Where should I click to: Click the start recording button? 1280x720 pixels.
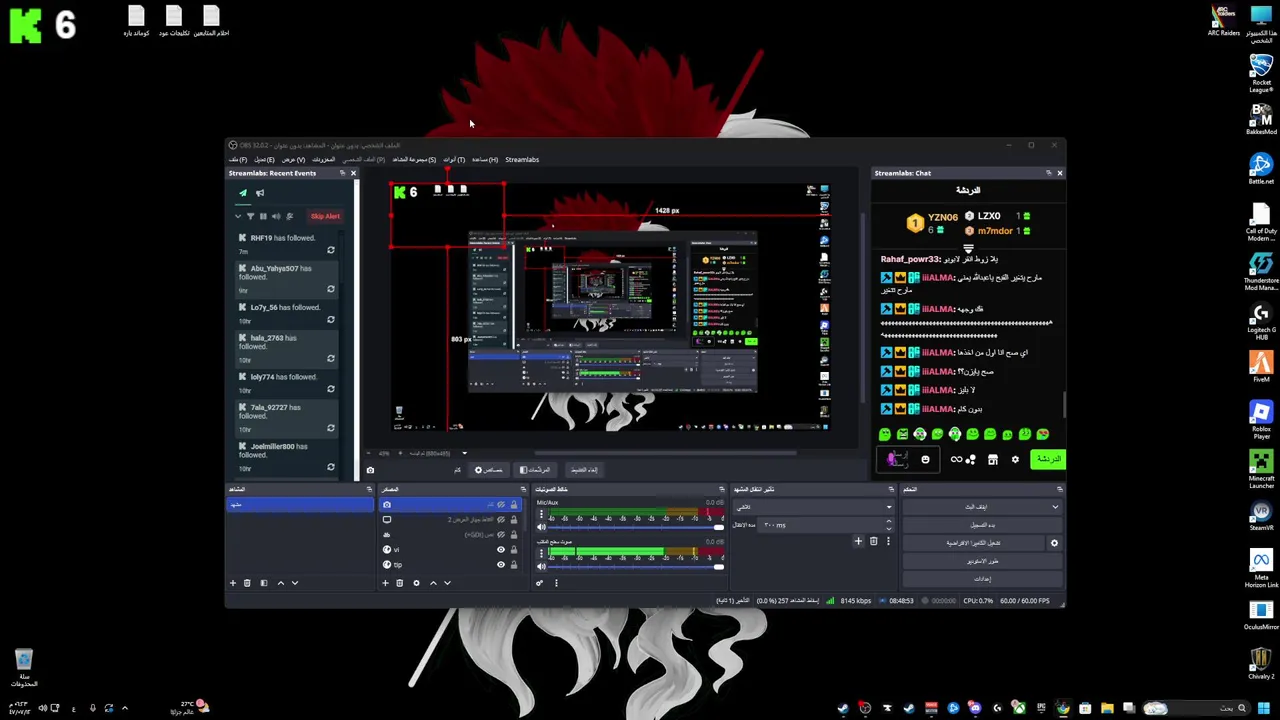point(982,525)
